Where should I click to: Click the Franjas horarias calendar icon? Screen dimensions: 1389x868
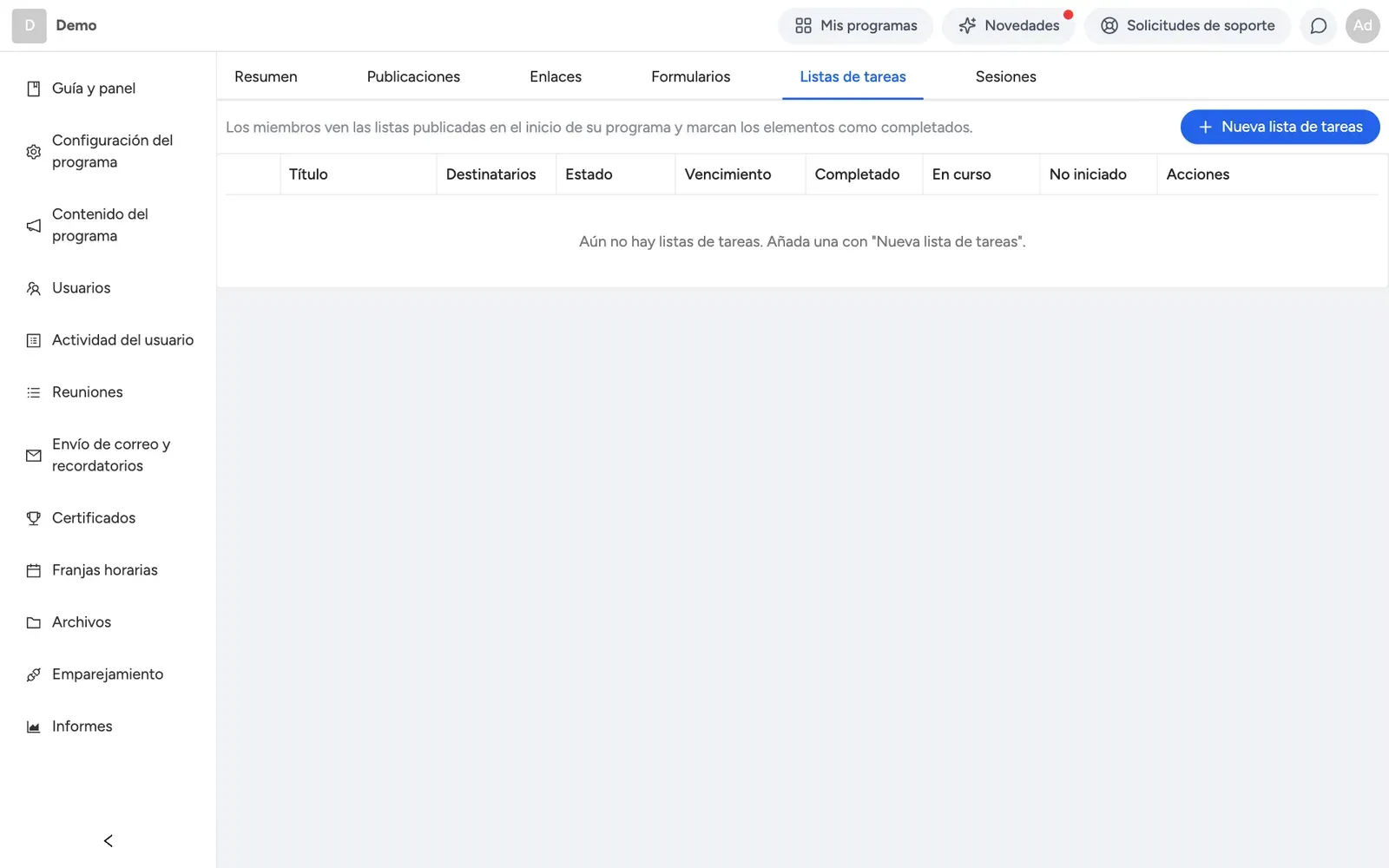click(x=34, y=570)
